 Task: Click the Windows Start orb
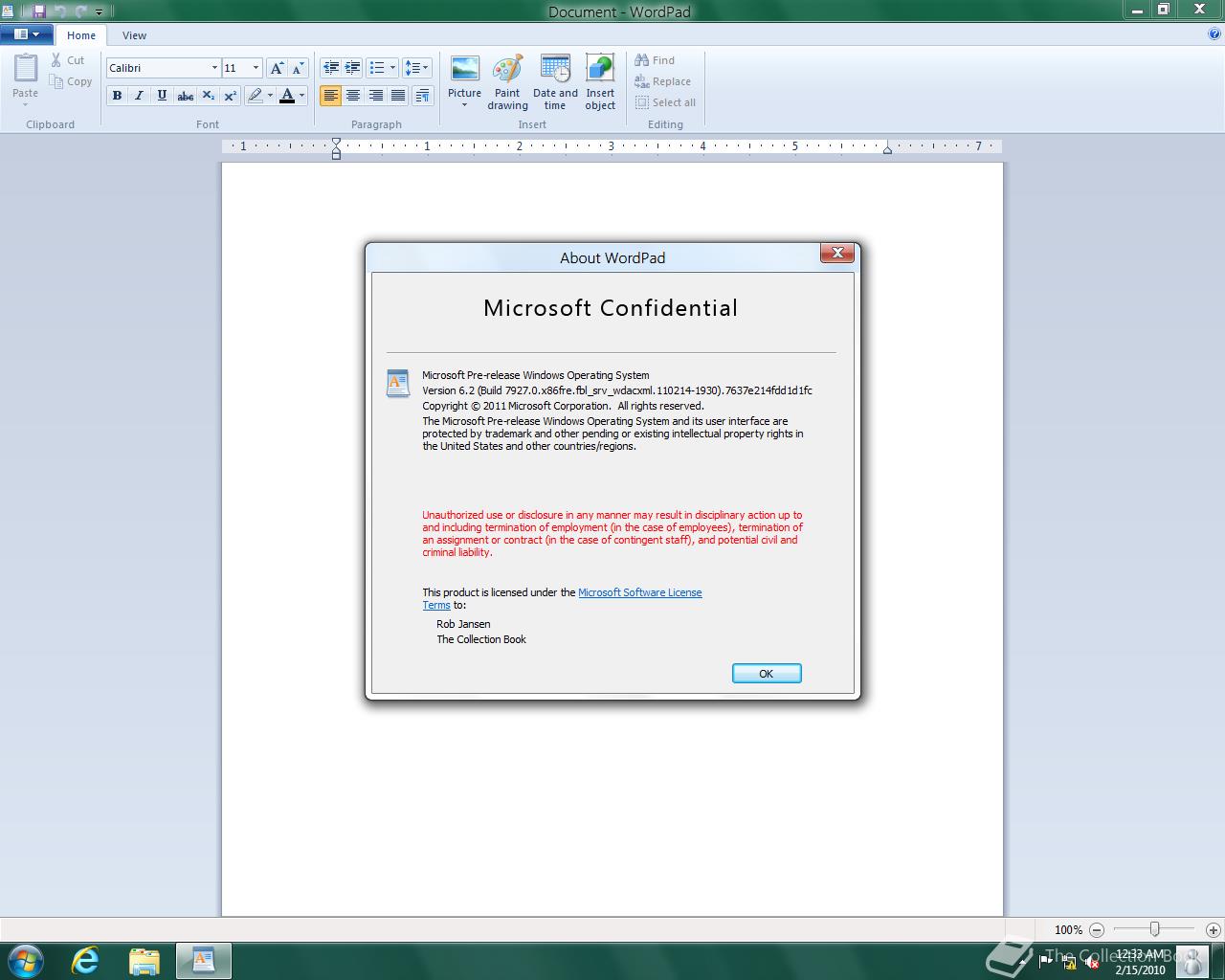click(25, 960)
